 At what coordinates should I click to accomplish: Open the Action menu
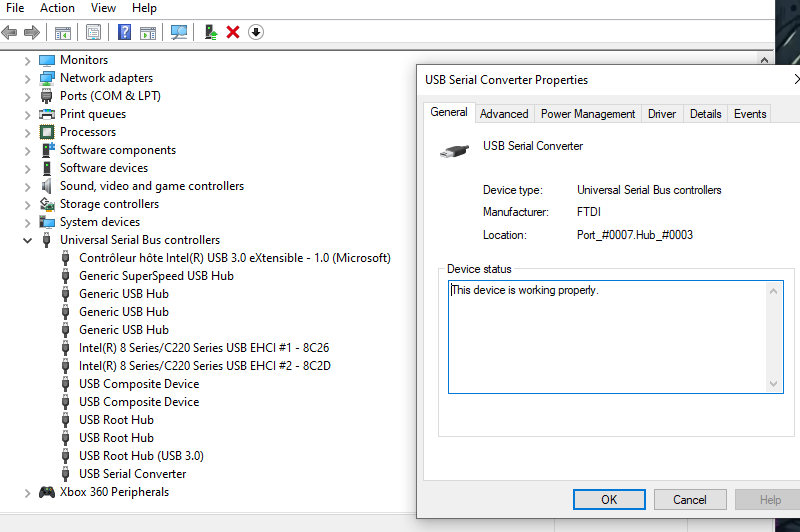coord(57,8)
